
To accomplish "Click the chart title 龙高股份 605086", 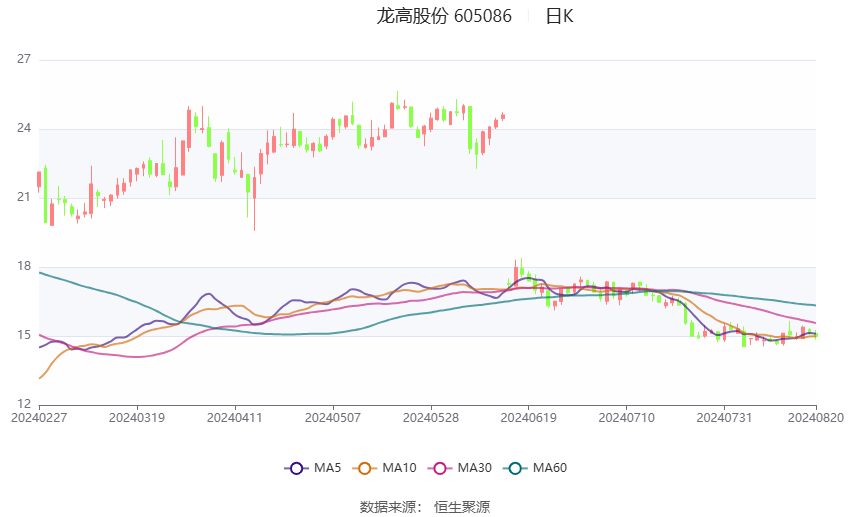I will click(444, 16).
